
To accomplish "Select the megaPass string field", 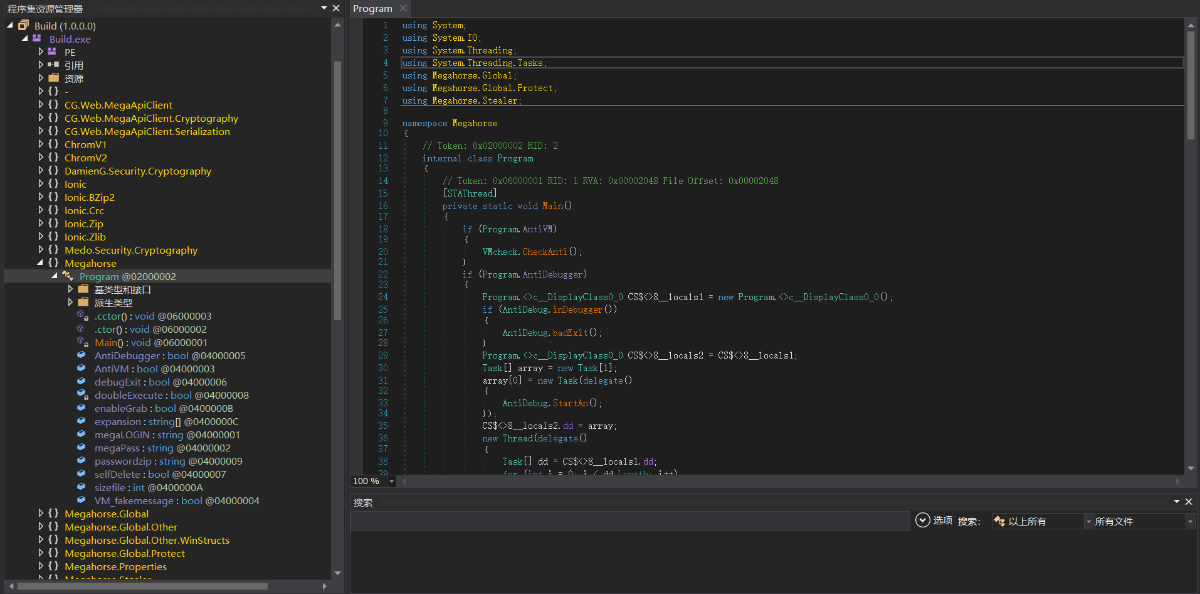I will coord(119,448).
